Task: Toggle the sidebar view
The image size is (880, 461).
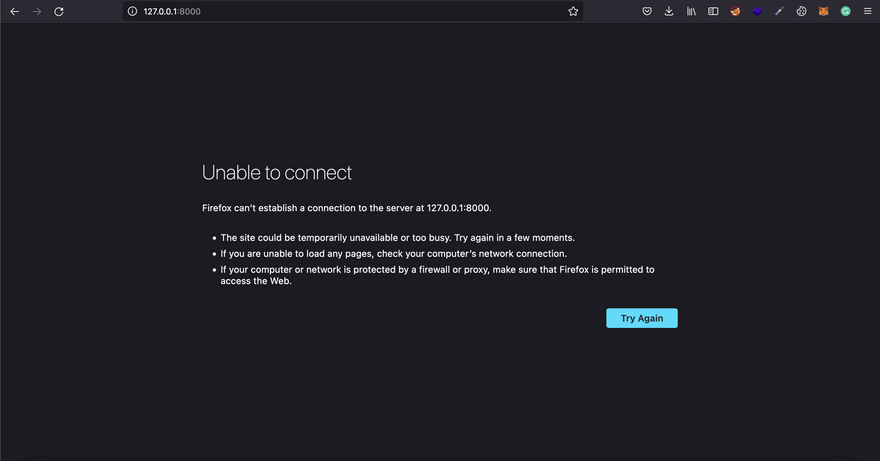Action: pyautogui.click(x=713, y=11)
